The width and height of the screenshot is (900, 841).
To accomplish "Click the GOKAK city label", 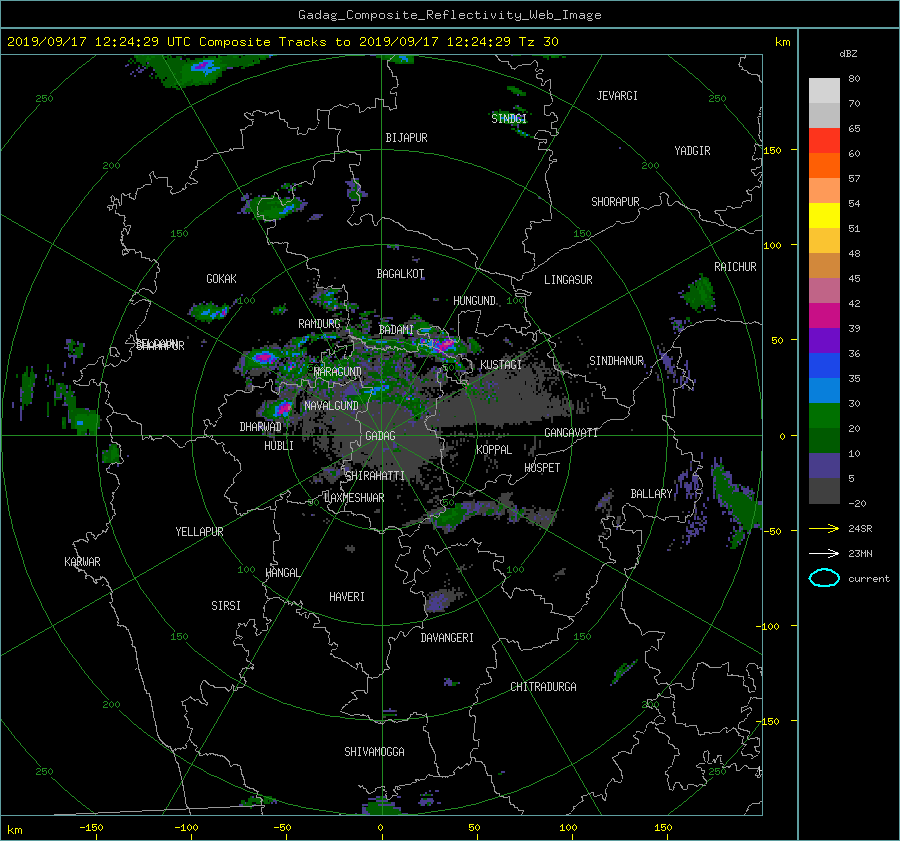I will [221, 279].
